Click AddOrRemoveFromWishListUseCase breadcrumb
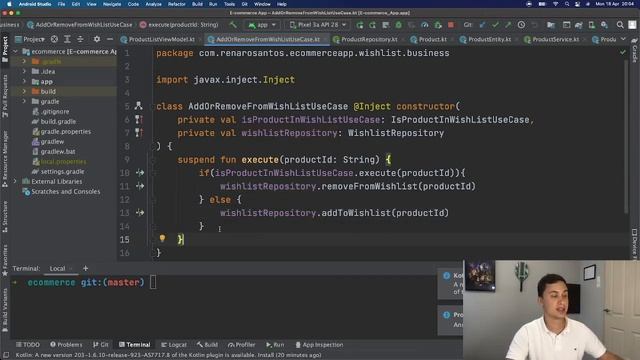The image size is (640, 360). (x=80, y=25)
